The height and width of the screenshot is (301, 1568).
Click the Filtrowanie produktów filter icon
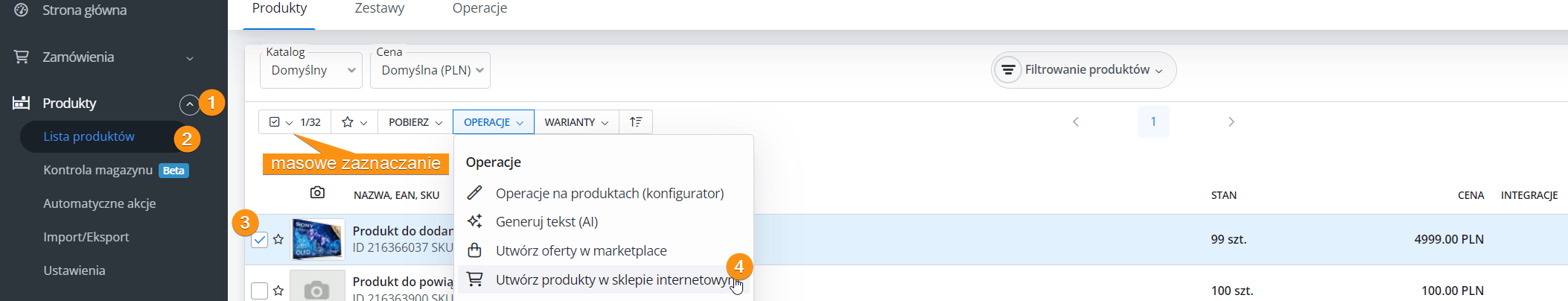(1008, 70)
